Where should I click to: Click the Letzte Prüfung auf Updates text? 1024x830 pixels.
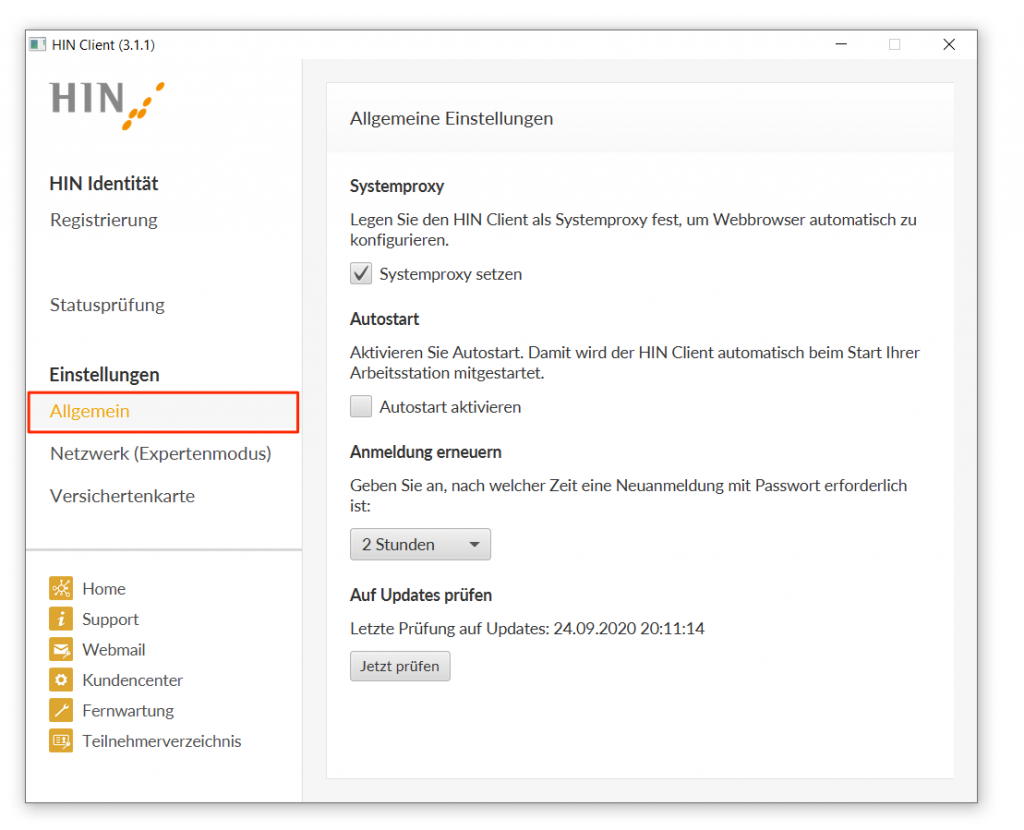click(x=527, y=628)
